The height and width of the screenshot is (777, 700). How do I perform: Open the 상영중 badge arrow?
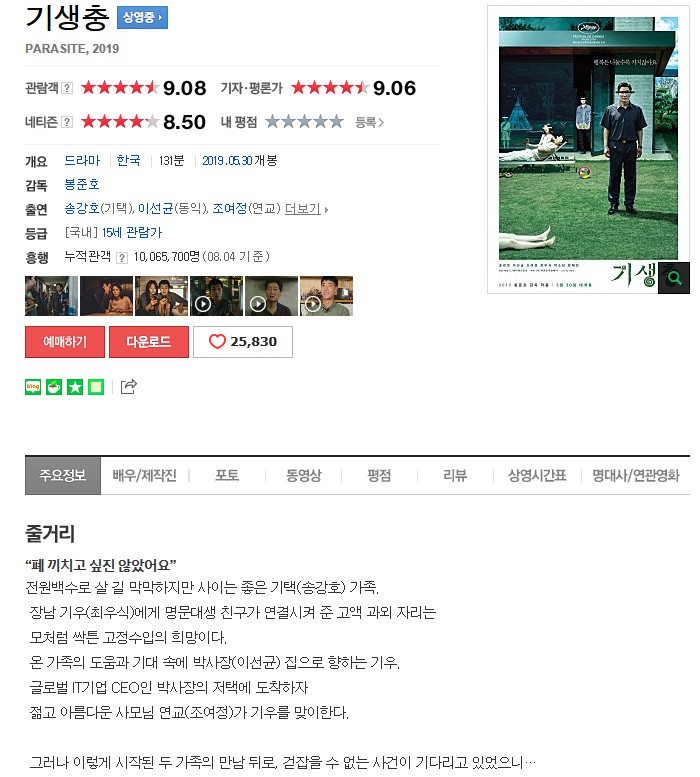142,17
